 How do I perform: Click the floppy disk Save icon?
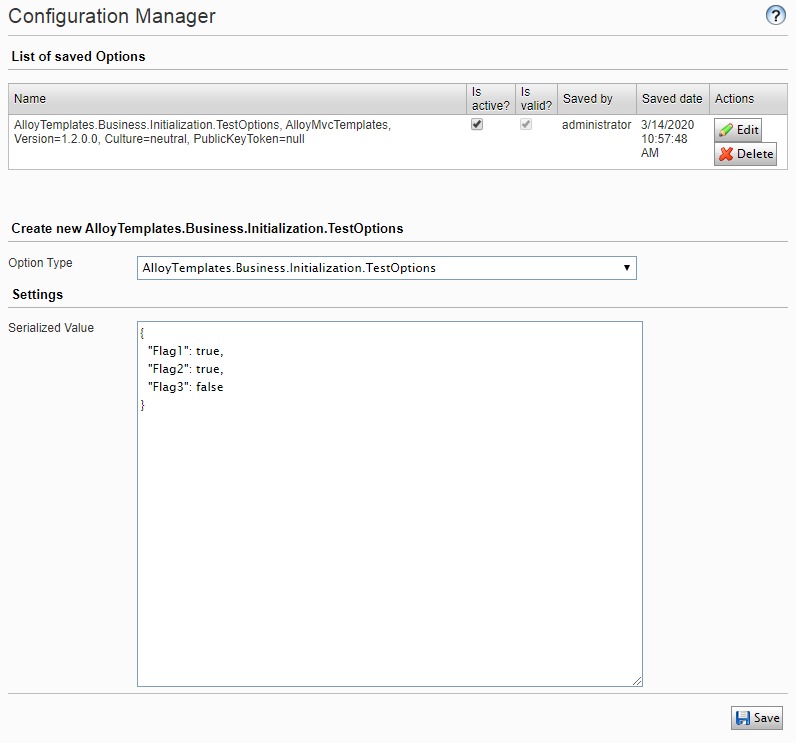point(743,718)
